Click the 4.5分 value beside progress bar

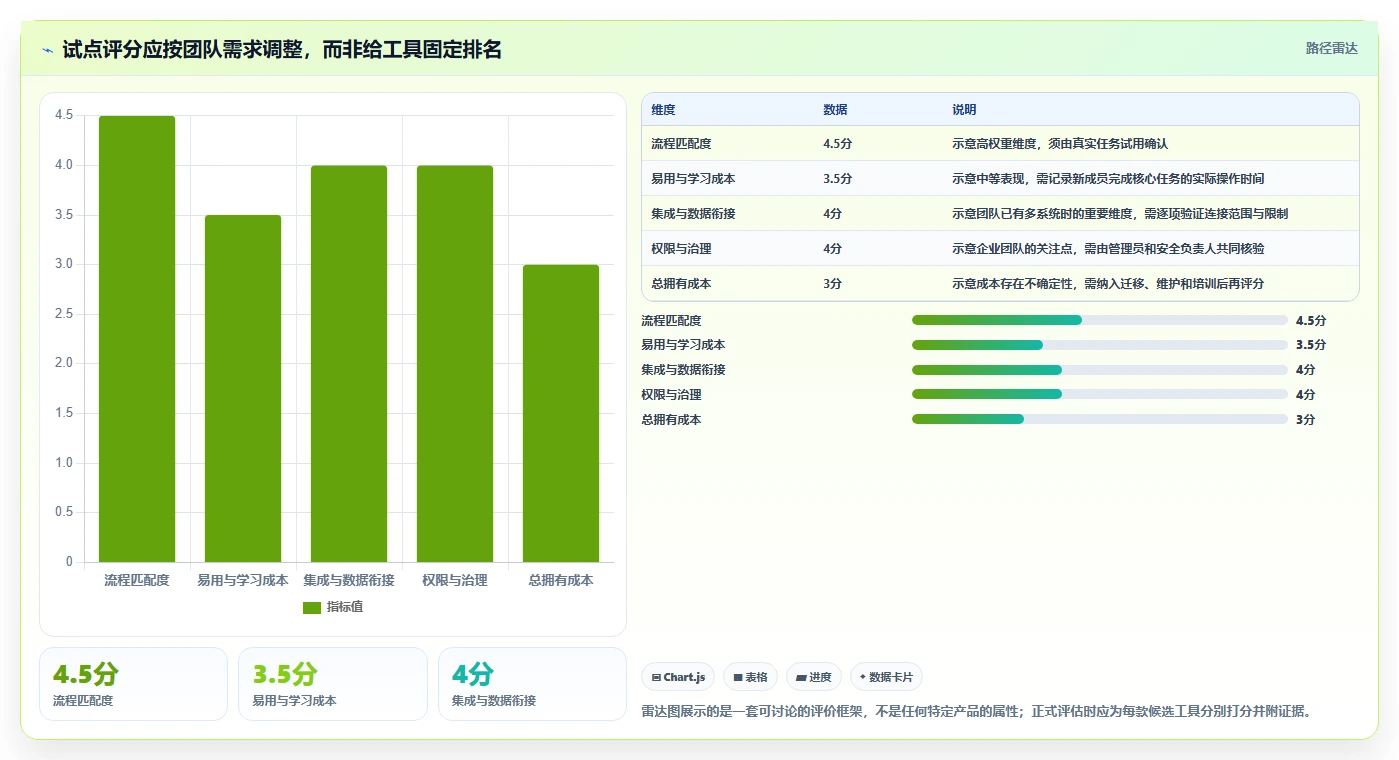[1311, 320]
